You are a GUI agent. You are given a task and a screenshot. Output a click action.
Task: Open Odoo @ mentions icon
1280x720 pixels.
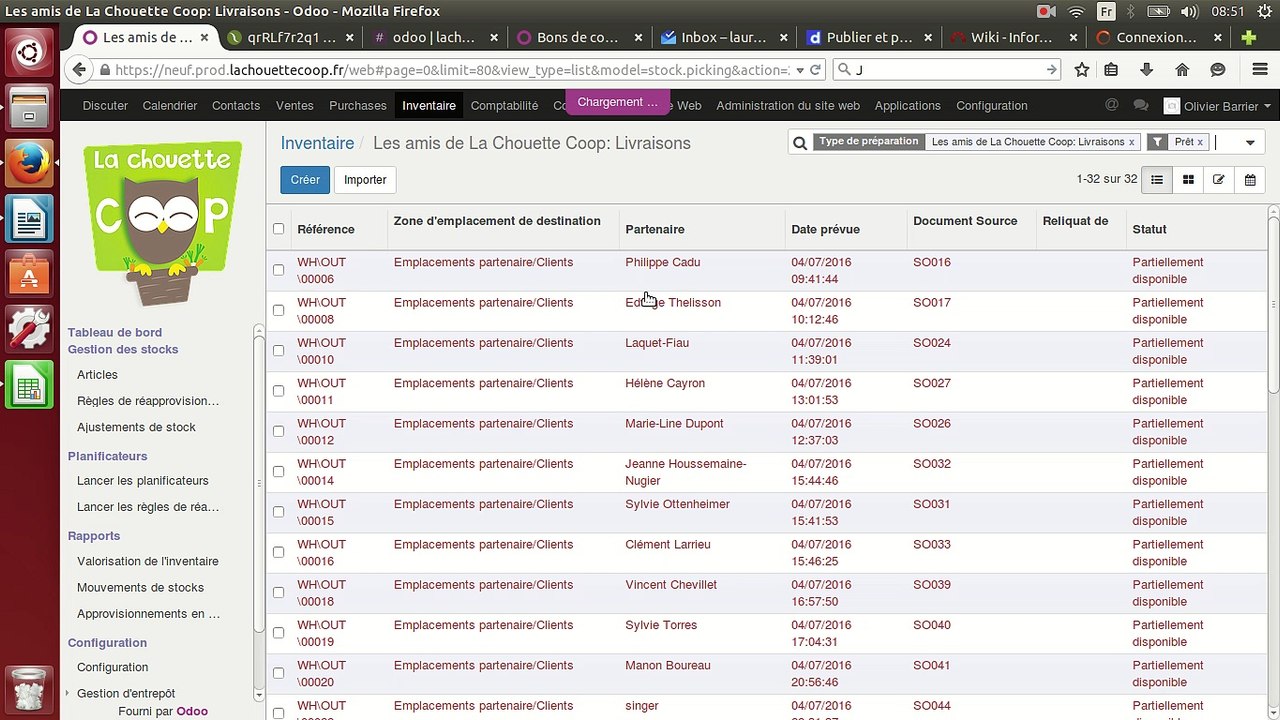coord(1111,105)
